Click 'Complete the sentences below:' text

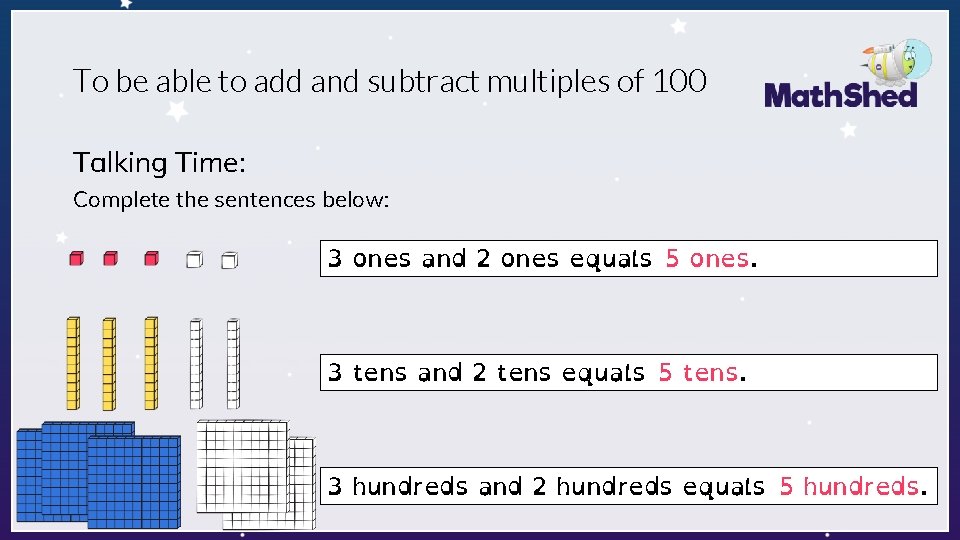[231, 200]
